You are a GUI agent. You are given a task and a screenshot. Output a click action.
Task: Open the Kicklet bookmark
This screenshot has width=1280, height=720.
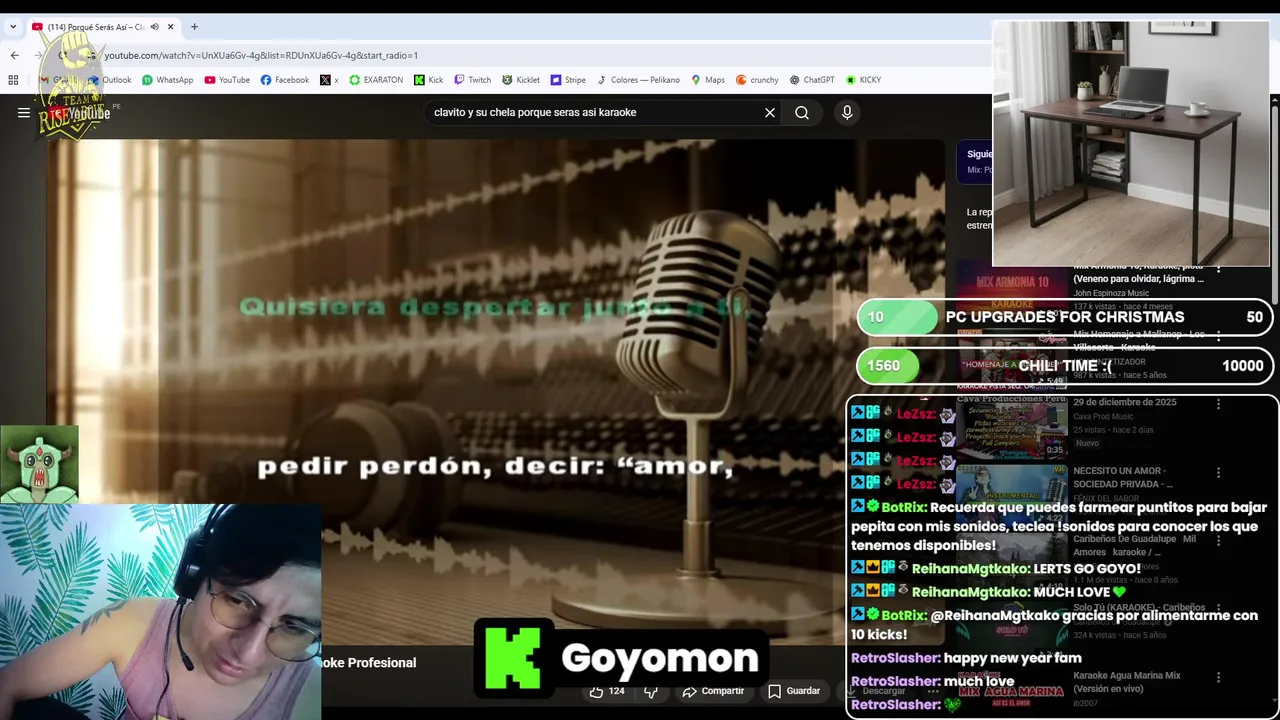[521, 80]
